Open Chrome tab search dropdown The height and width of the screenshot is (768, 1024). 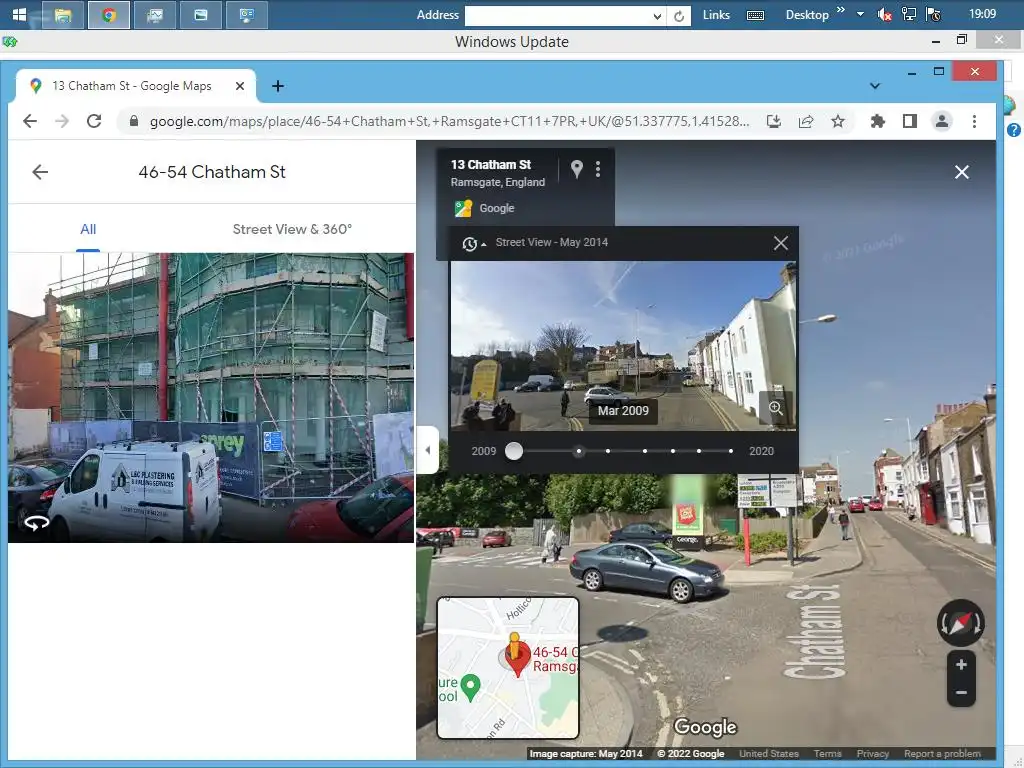coord(875,86)
